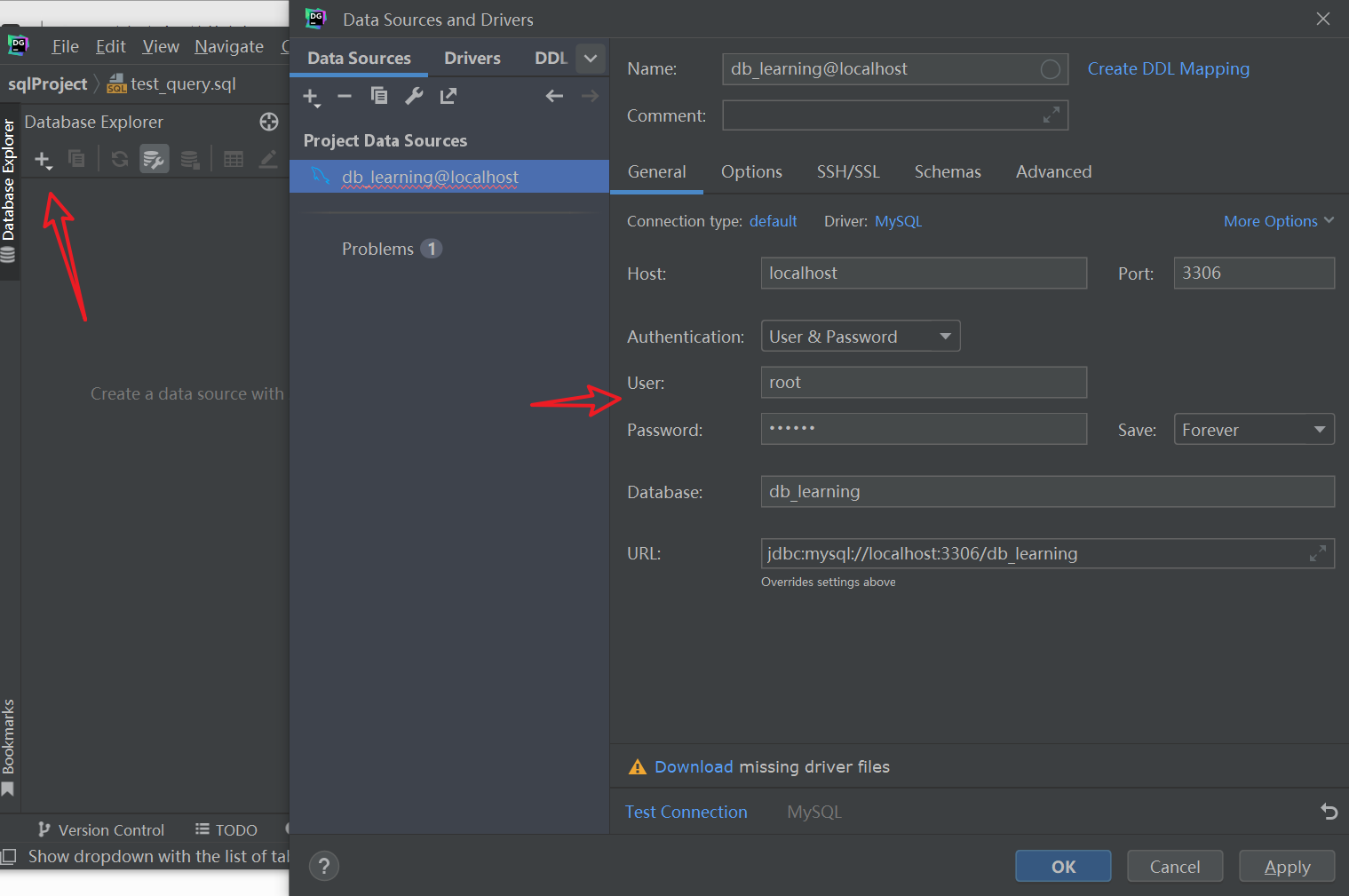Click into the Password field
1349x896 pixels.
[924, 429]
